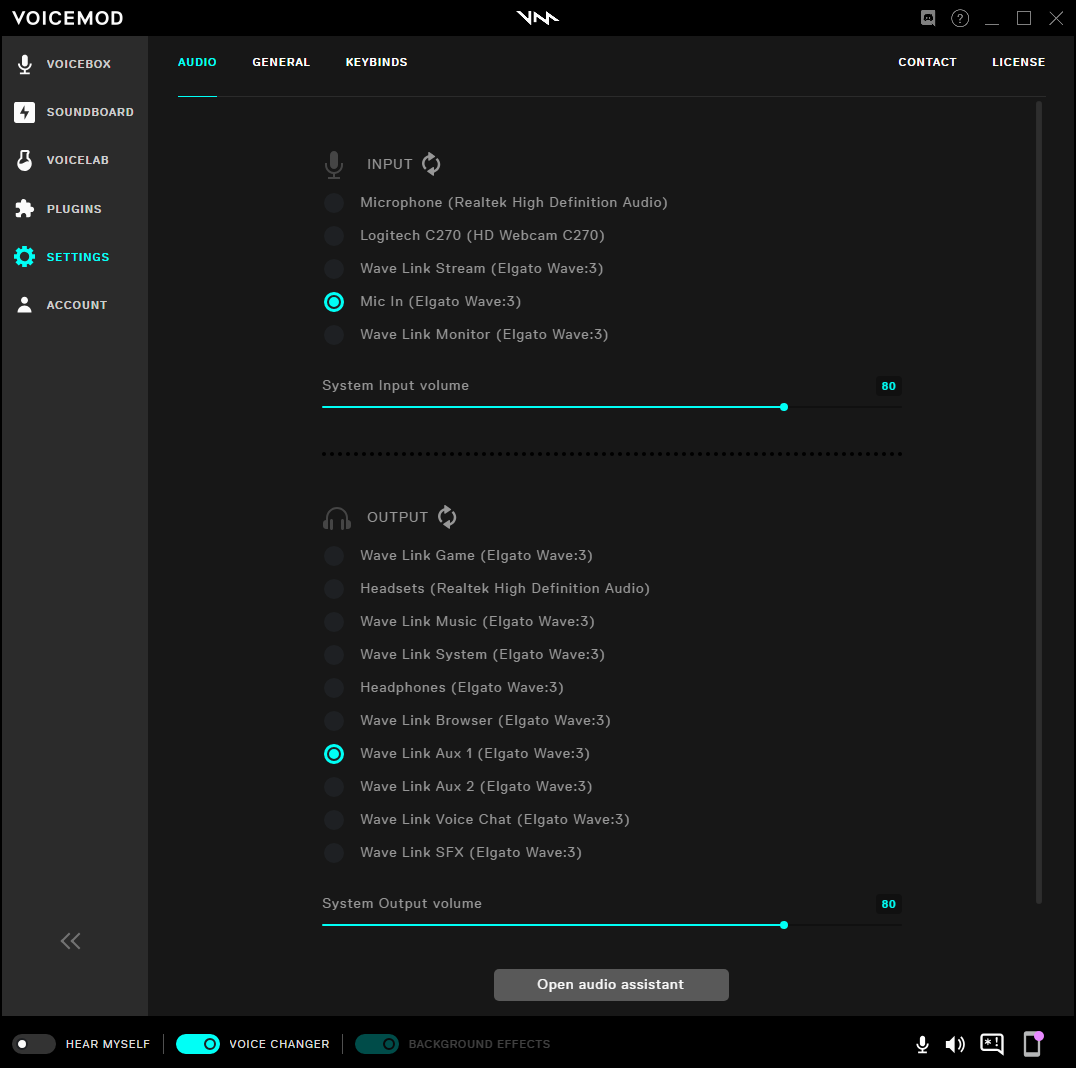
Task: Refresh the input device list
Action: tap(431, 164)
